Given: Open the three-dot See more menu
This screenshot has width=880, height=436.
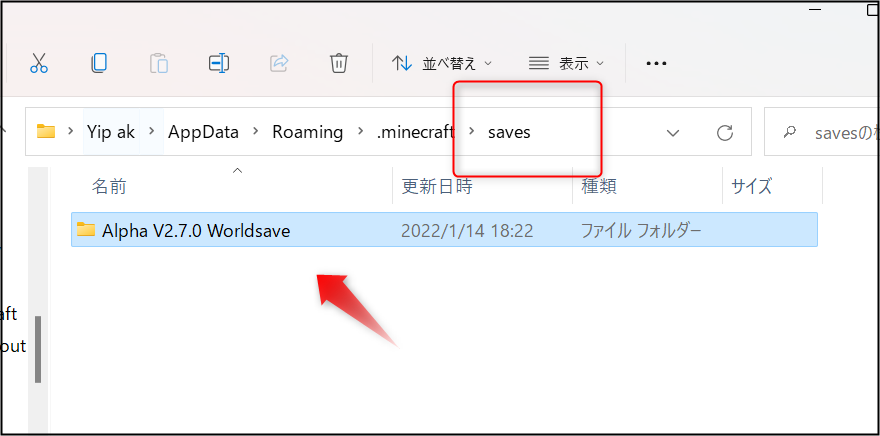Looking at the screenshot, I should (656, 63).
